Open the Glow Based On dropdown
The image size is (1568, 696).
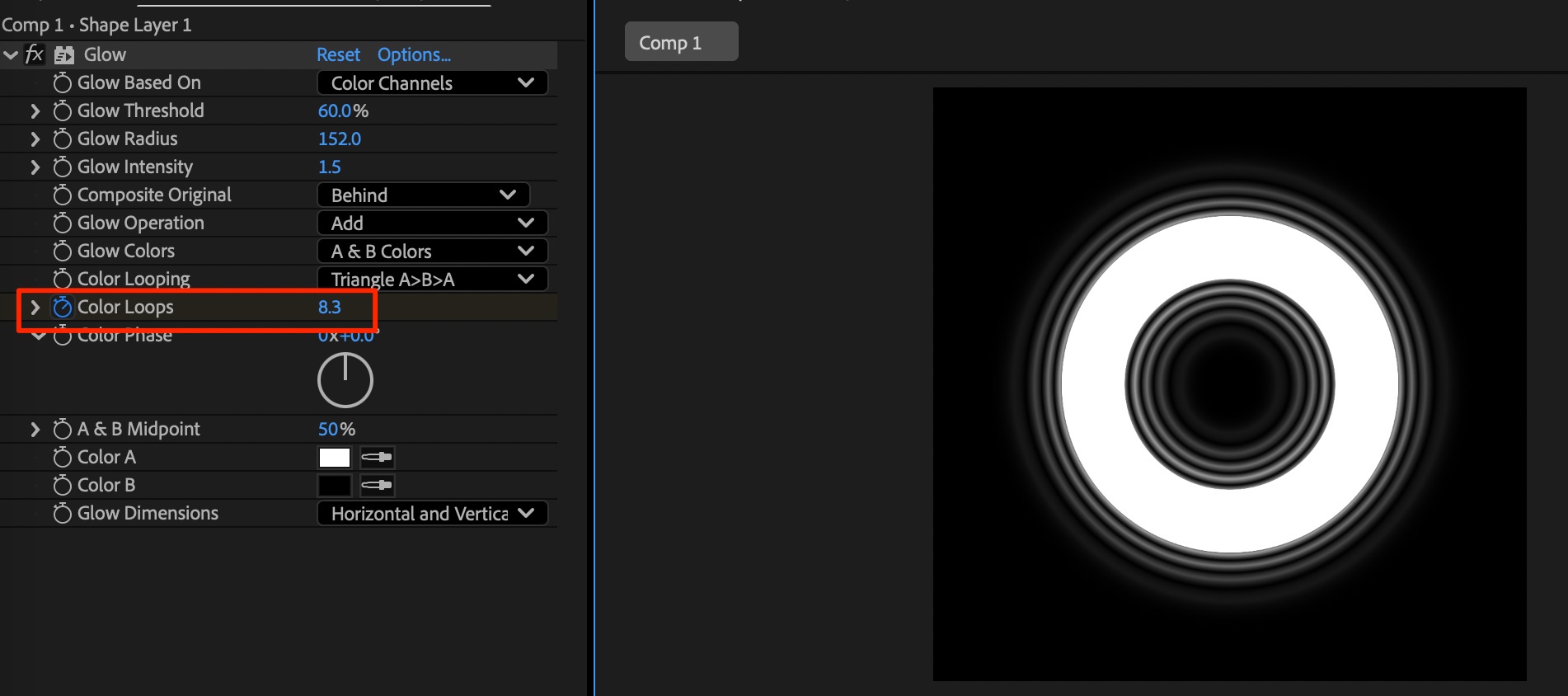432,83
